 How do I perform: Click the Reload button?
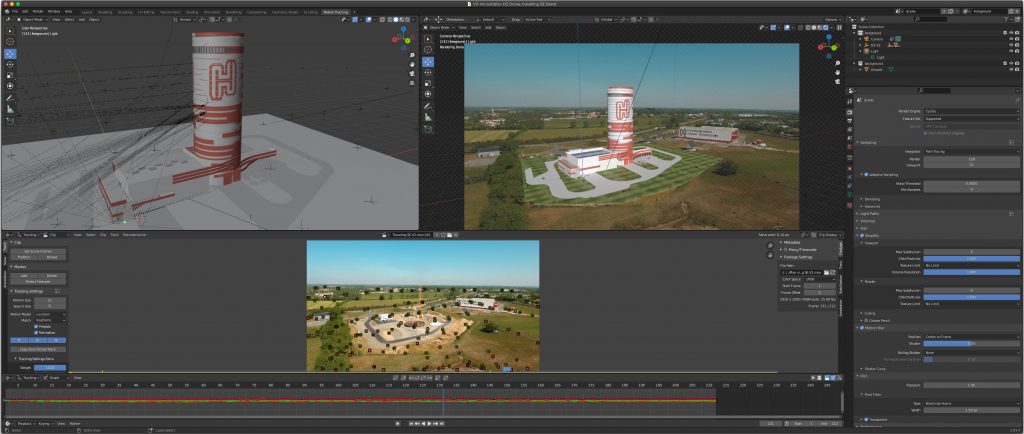pyautogui.click(x=52, y=257)
